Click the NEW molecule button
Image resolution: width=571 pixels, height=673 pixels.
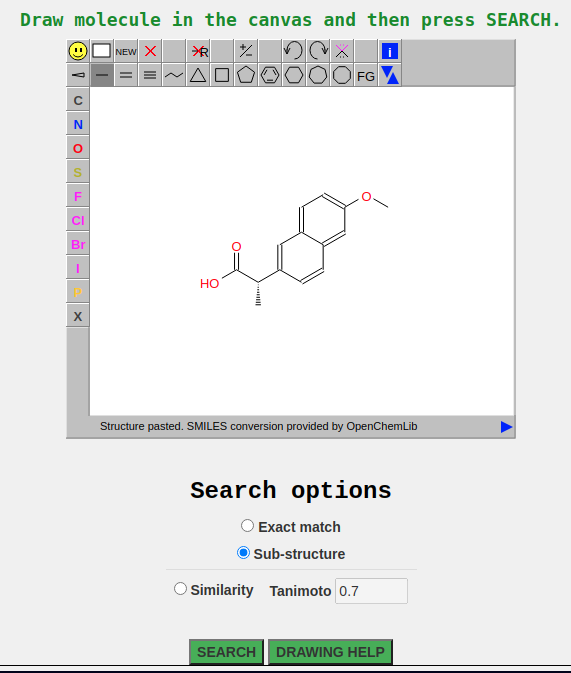126,52
